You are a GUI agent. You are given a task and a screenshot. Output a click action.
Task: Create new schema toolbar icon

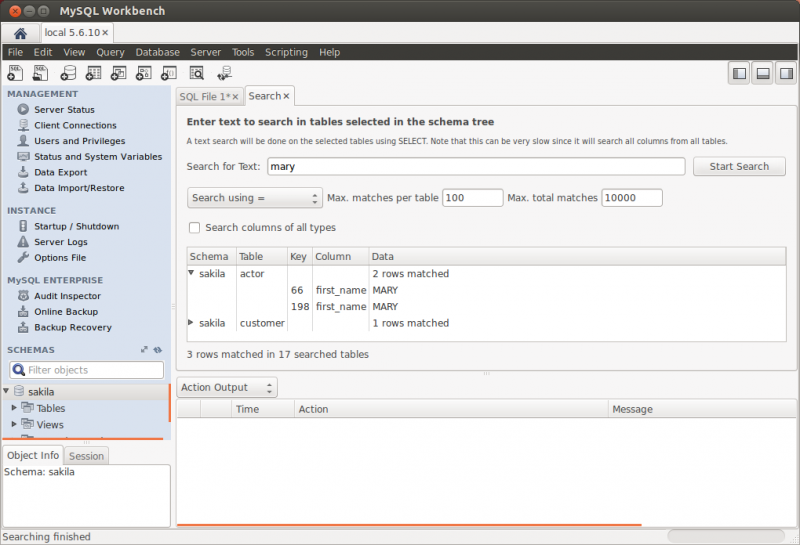tap(68, 73)
